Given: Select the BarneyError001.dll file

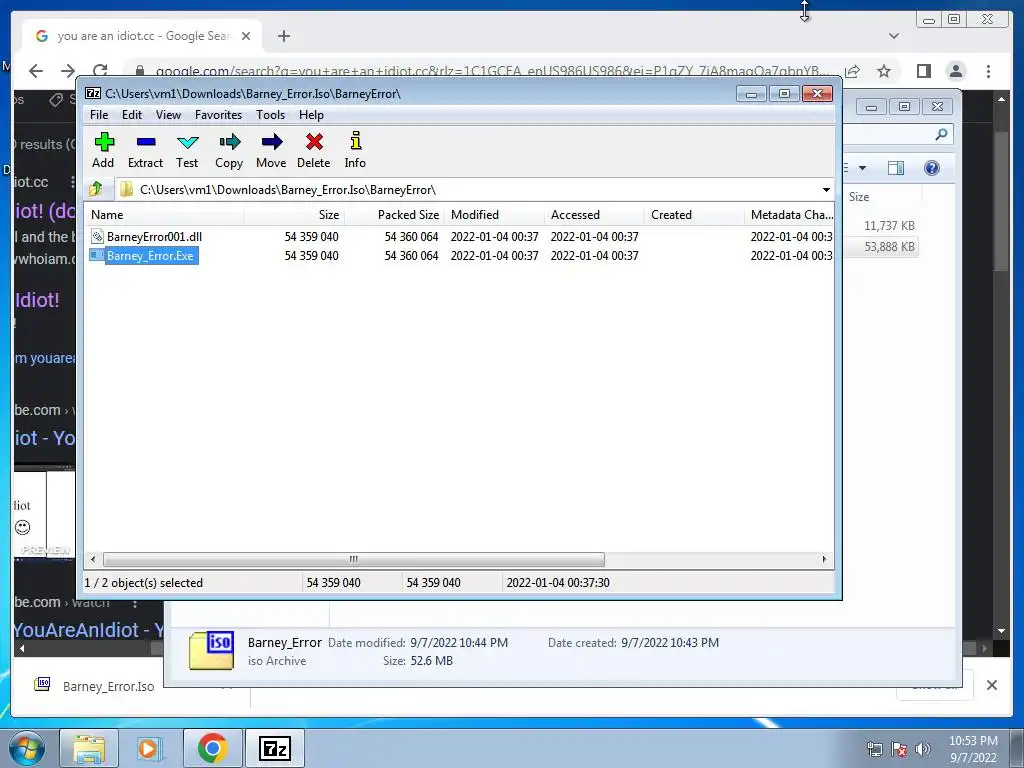Looking at the screenshot, I should [154, 236].
